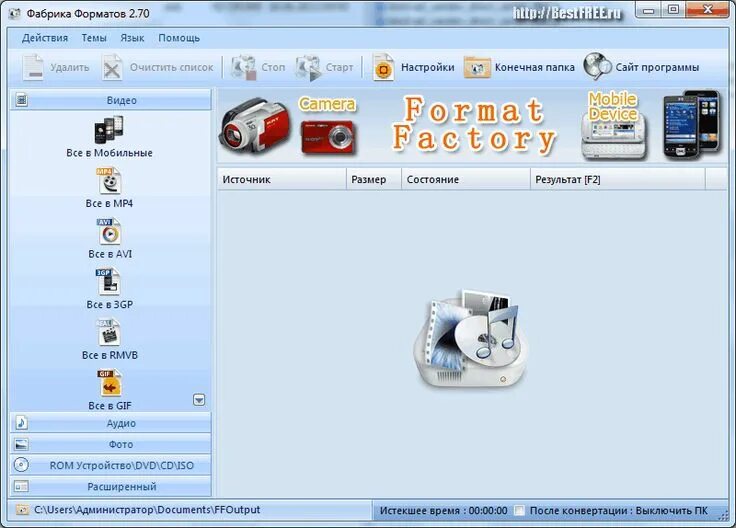The width and height of the screenshot is (736, 528).
Task: Click the Сайт программы label
Action: [657, 68]
